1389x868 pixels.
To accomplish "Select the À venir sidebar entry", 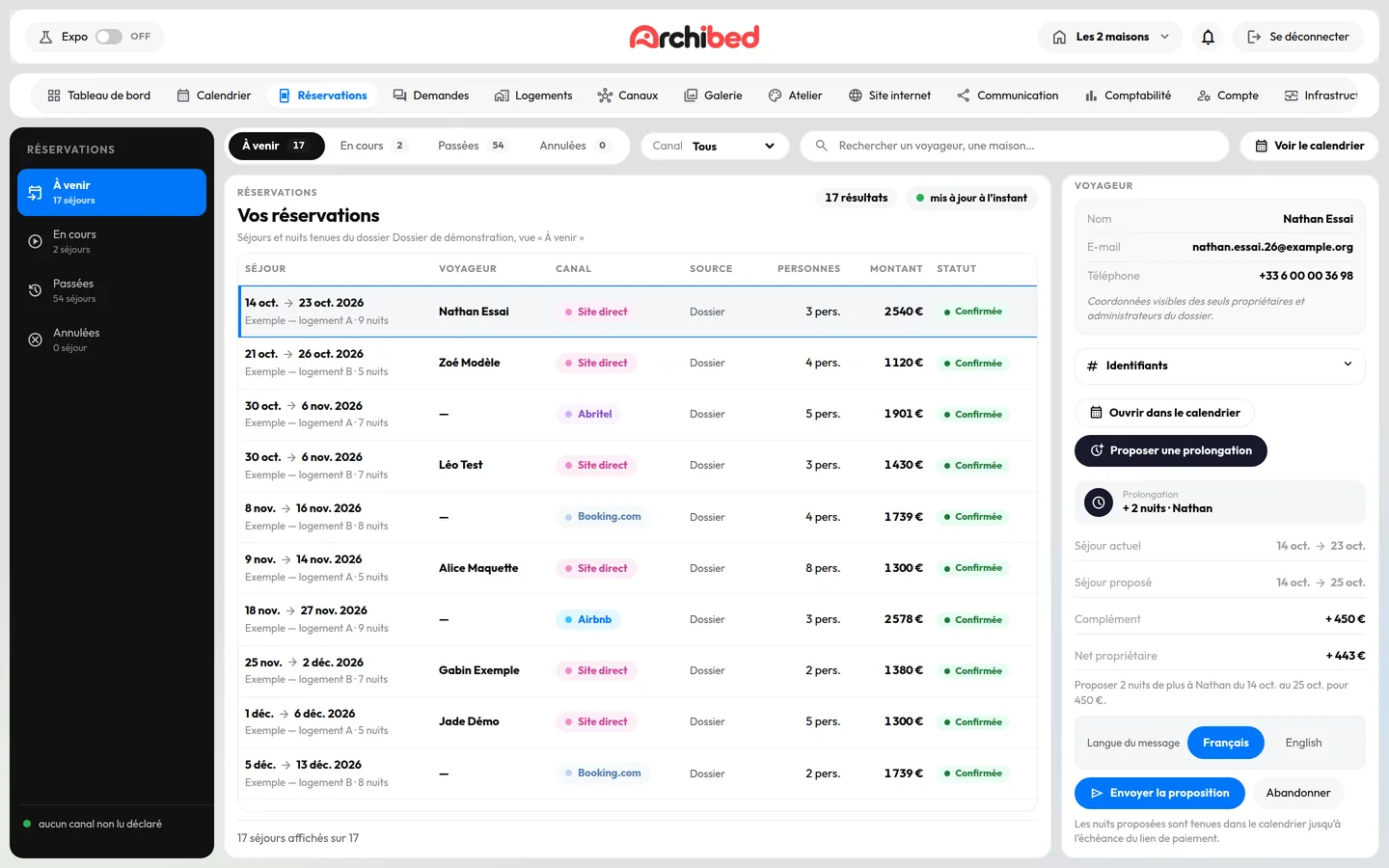I will (112, 192).
